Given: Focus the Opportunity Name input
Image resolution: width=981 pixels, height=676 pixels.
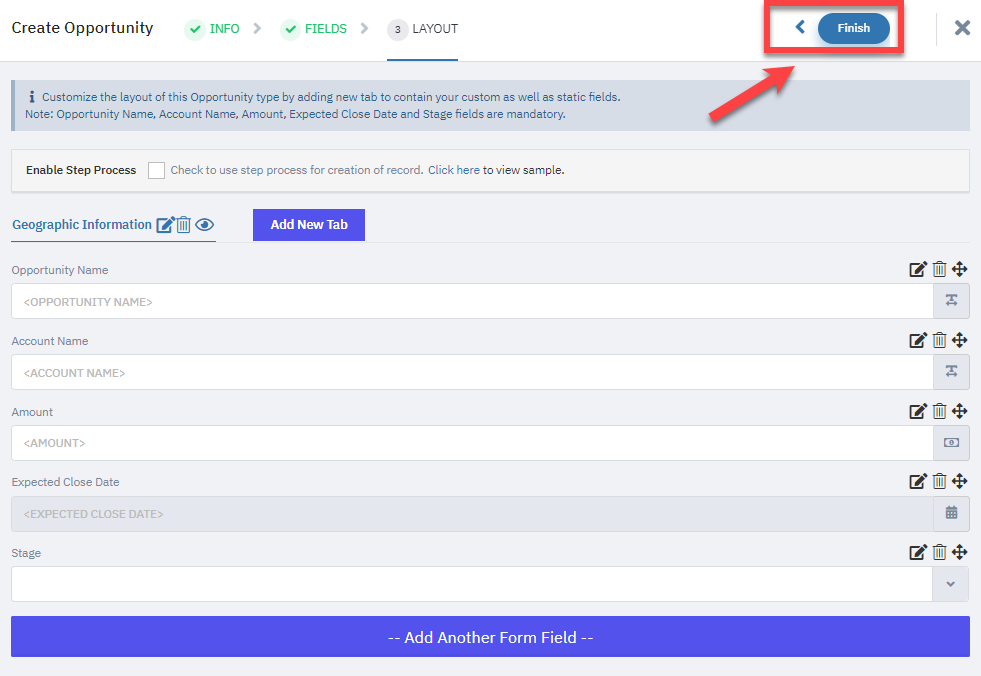Looking at the screenshot, I should pyautogui.click(x=472, y=301).
